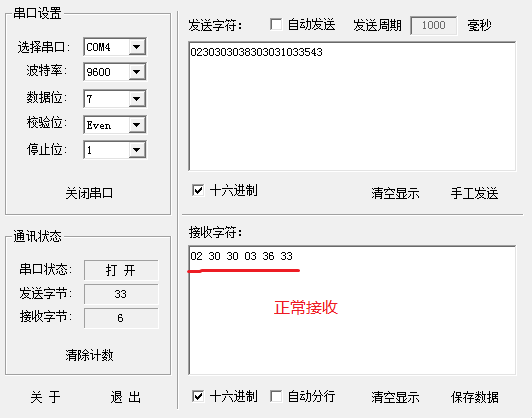Open the 关于 about button
The height and width of the screenshot is (418, 532).
click(x=45, y=397)
